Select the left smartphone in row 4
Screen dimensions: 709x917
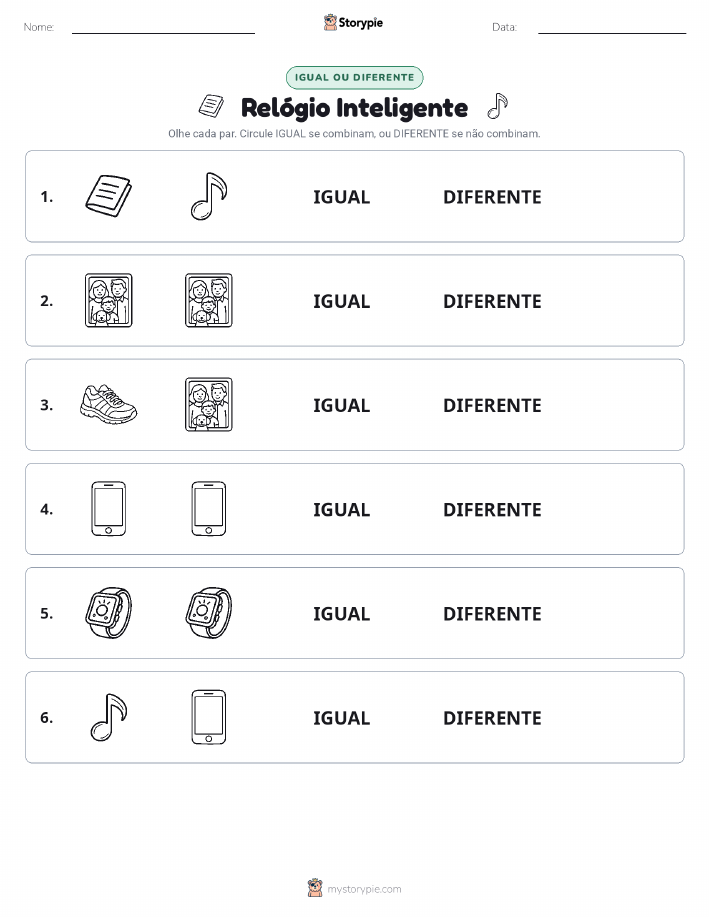(x=109, y=508)
